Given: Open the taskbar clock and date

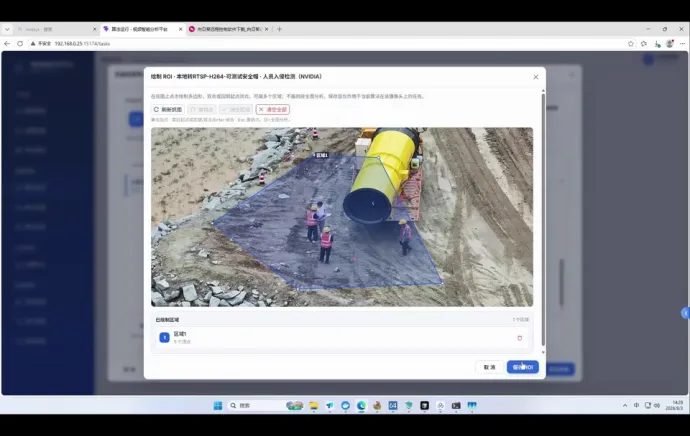Looking at the screenshot, I should pyautogui.click(x=675, y=405).
